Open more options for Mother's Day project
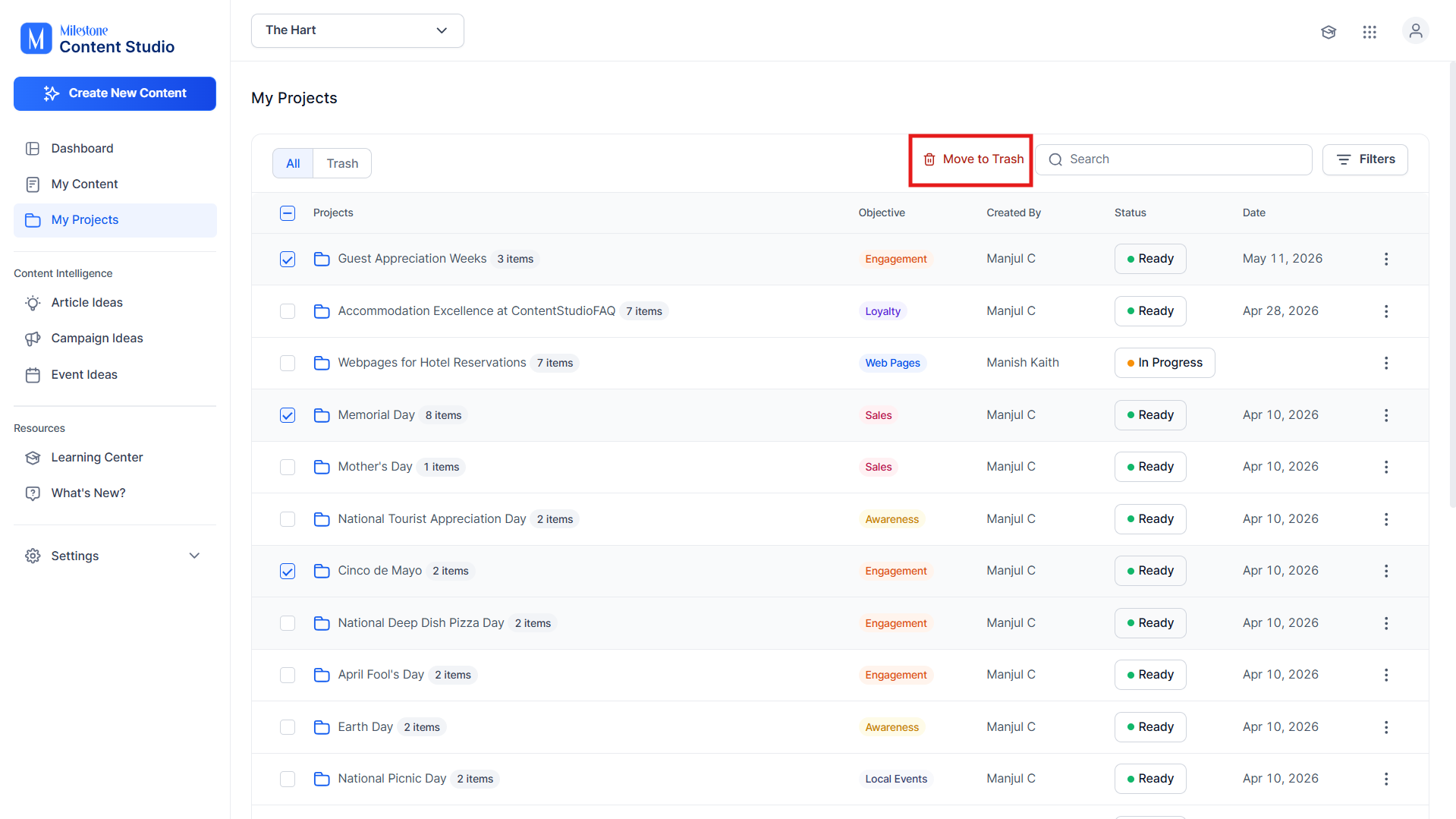Image resolution: width=1456 pixels, height=819 pixels. (x=1386, y=467)
